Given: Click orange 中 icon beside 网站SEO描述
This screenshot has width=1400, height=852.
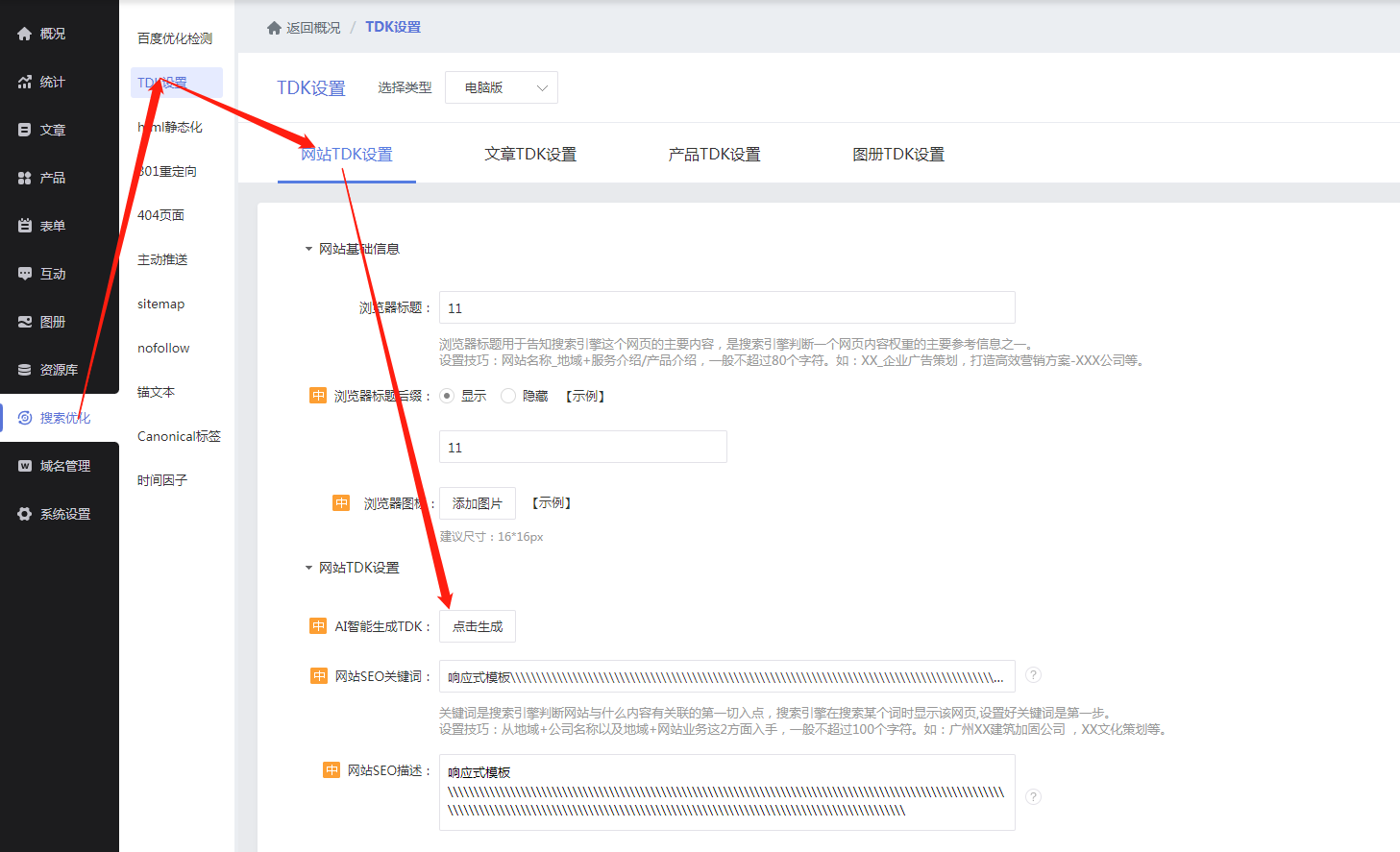Looking at the screenshot, I should (332, 770).
